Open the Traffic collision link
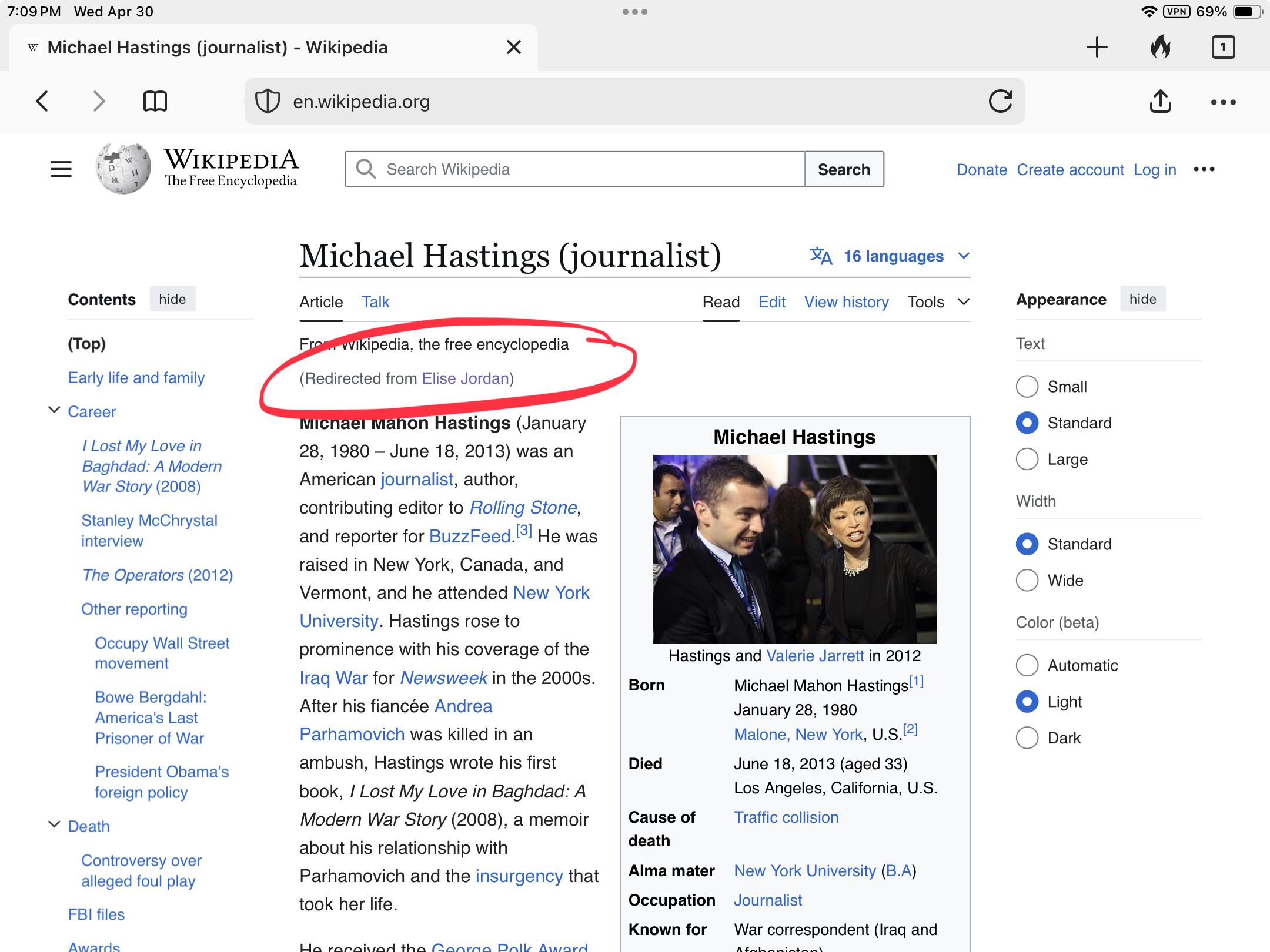The height and width of the screenshot is (952, 1270). pyautogui.click(x=786, y=817)
